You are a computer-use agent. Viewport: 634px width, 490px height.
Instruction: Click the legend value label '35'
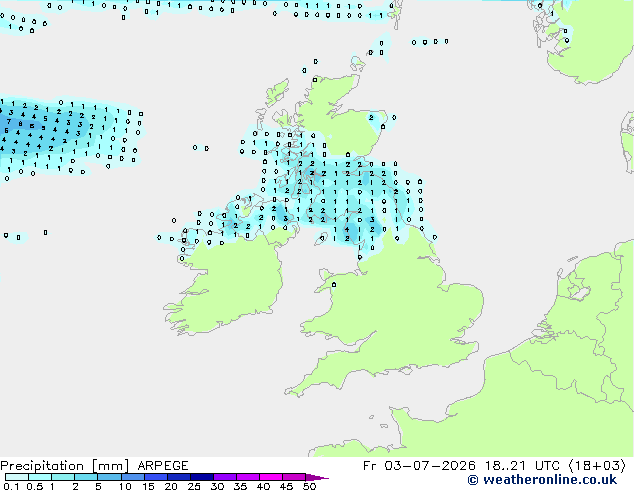pos(240,486)
